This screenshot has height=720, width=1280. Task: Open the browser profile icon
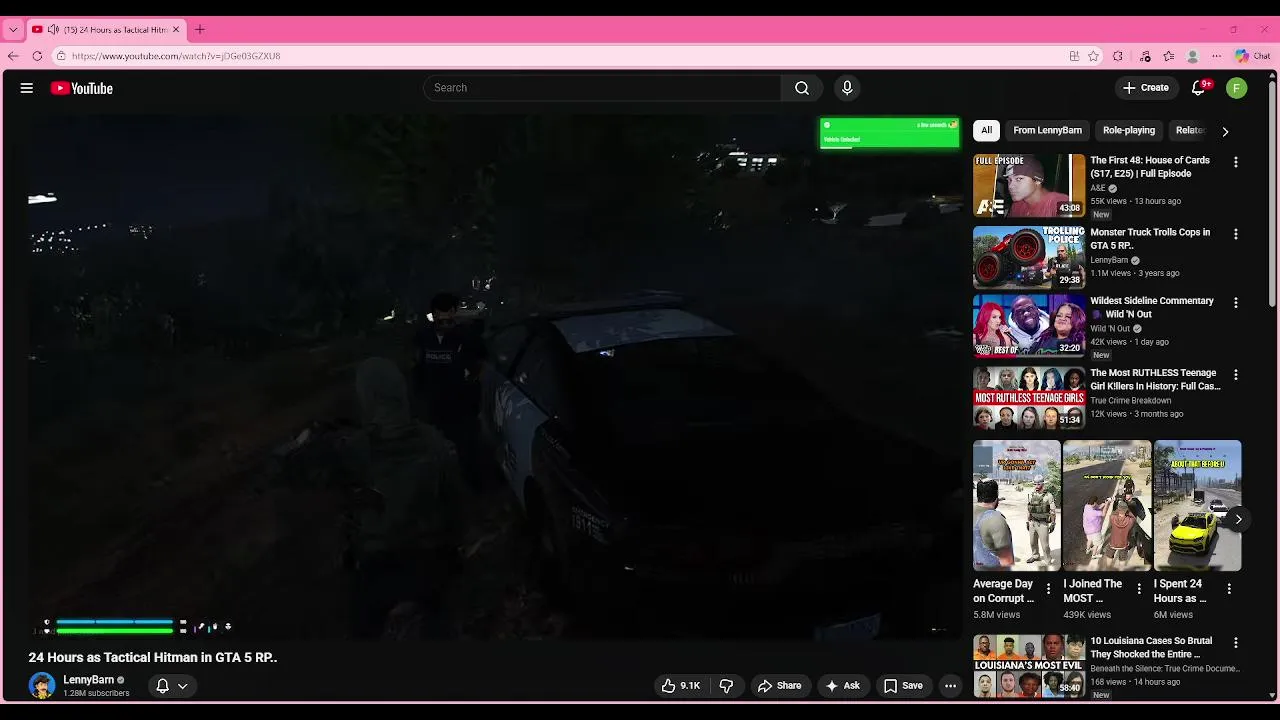pyautogui.click(x=1193, y=56)
